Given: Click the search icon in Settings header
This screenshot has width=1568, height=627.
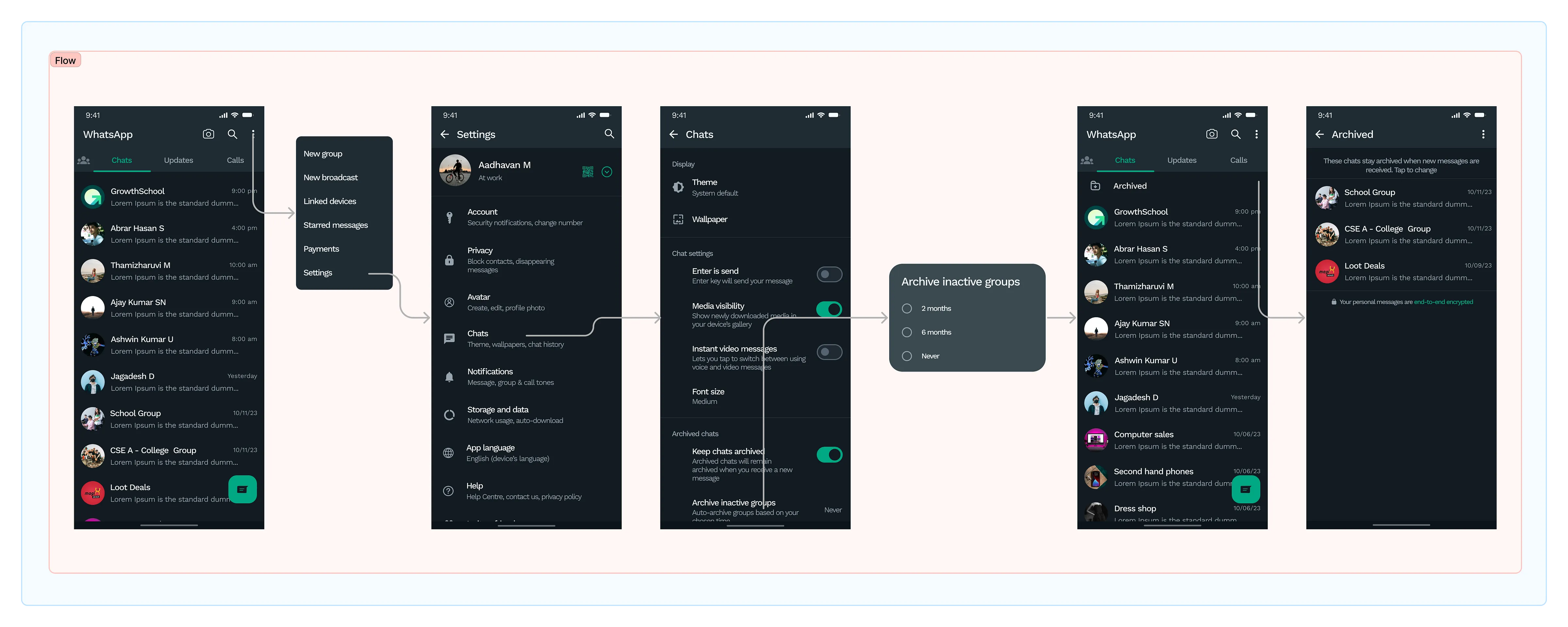Looking at the screenshot, I should (609, 134).
